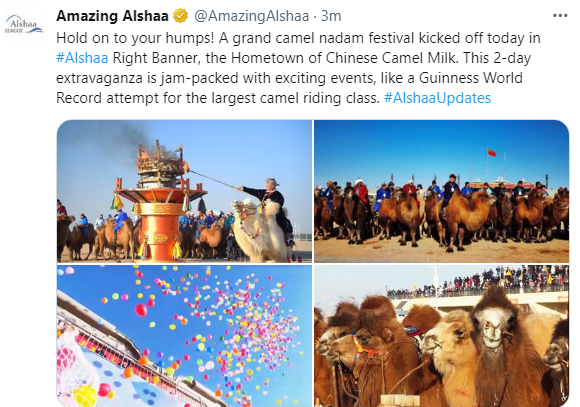Open the close-up camel faces photo
Screen dimensions: 580x407
pos(441,336)
